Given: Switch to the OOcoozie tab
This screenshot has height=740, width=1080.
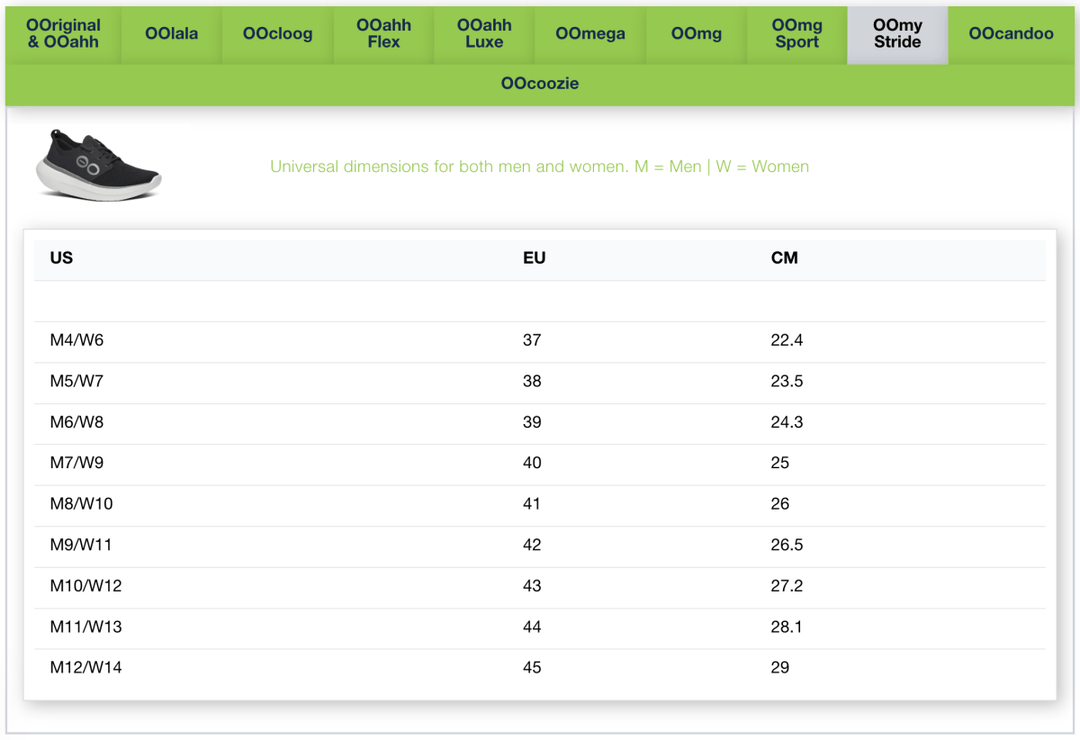Looking at the screenshot, I should pyautogui.click(x=540, y=83).
